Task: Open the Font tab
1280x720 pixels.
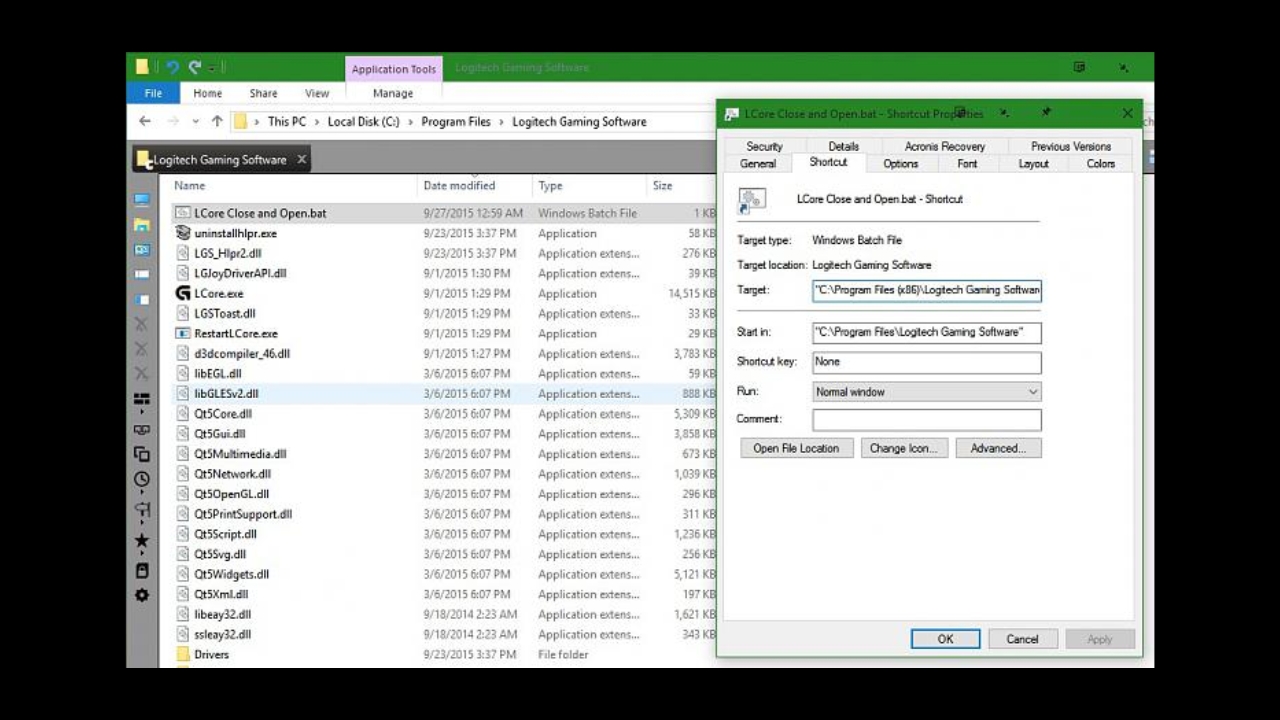Action: click(x=967, y=163)
